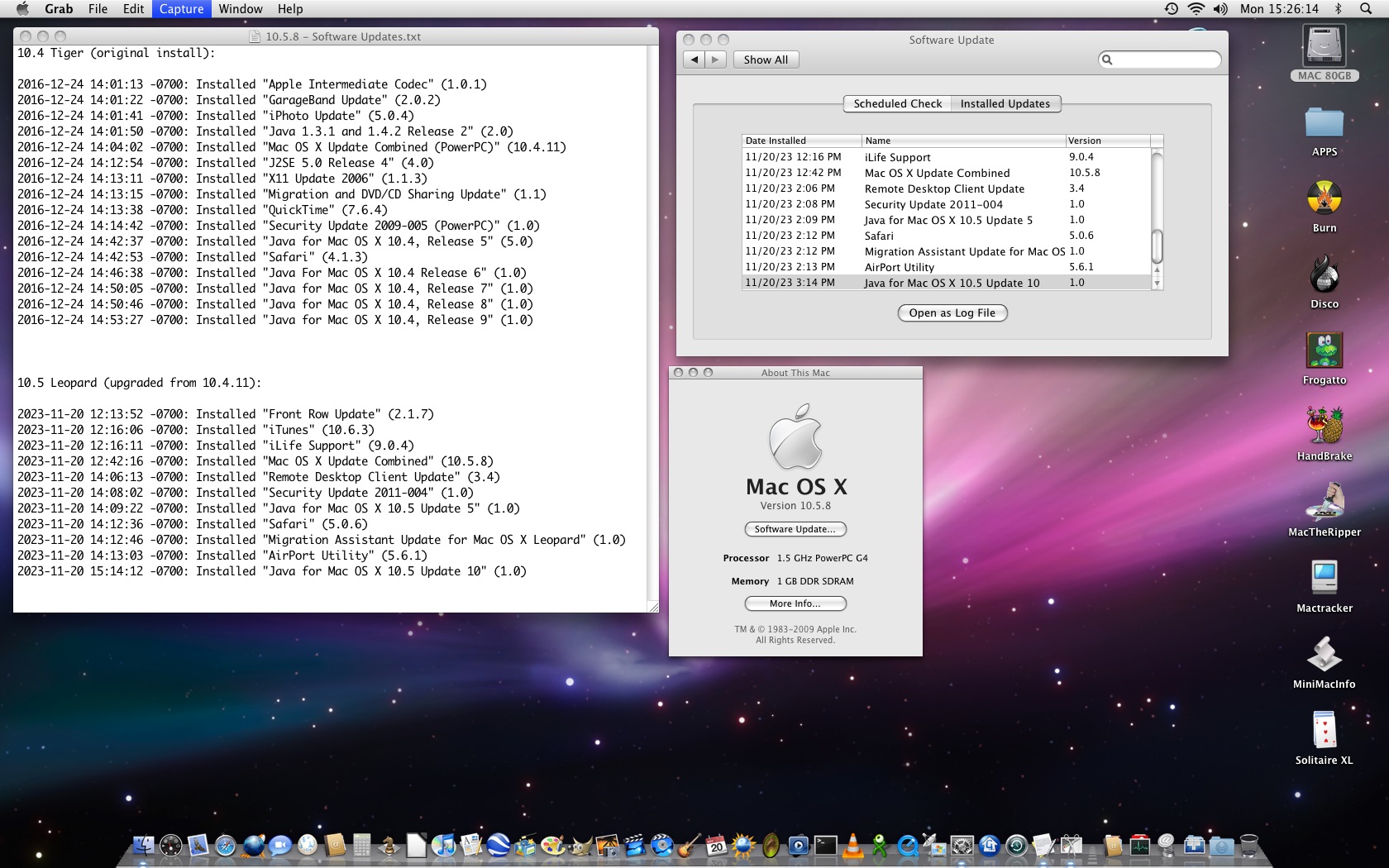This screenshot has width=1389, height=868.
Task: Sort updates by Date Installed column
Action: pos(802,141)
